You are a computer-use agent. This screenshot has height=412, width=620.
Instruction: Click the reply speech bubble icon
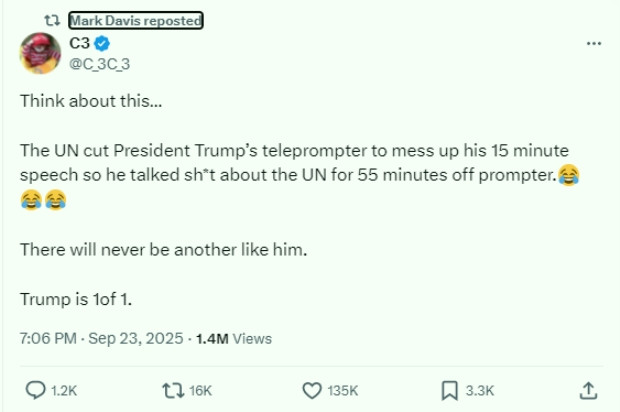coord(35,389)
